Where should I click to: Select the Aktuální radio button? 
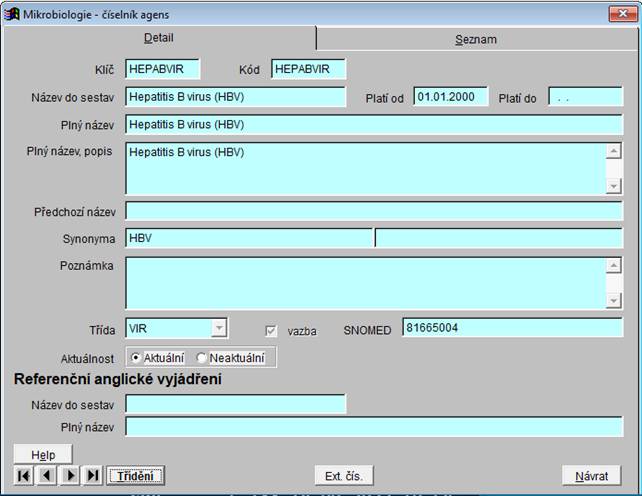pos(136,358)
